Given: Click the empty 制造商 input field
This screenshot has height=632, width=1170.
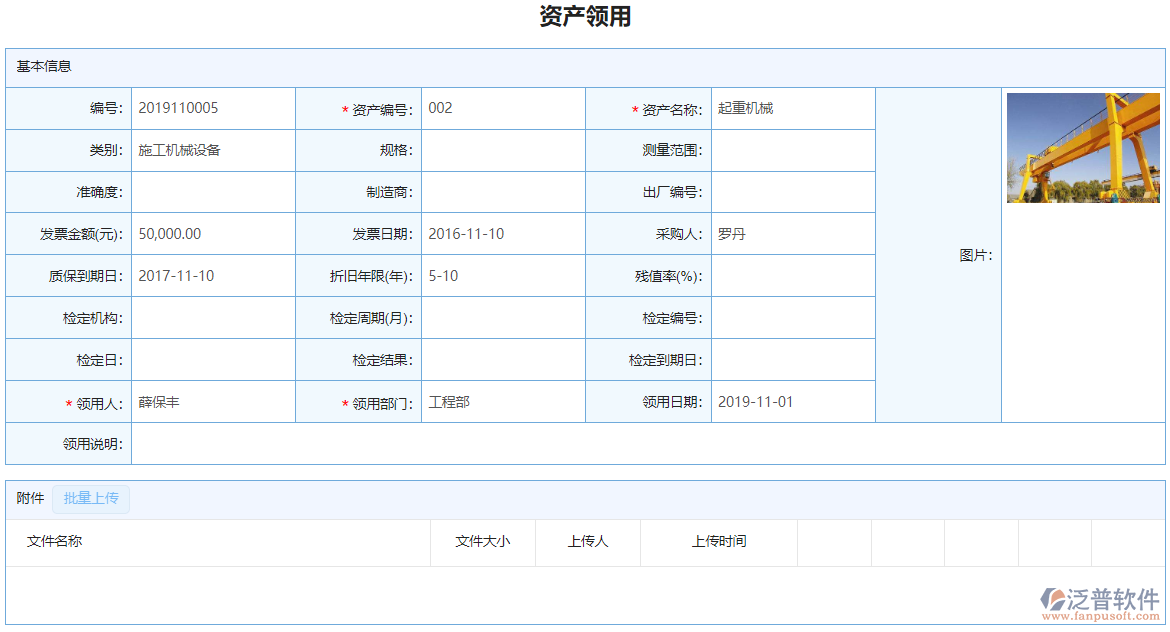Looking at the screenshot, I should pyautogui.click(x=502, y=192).
